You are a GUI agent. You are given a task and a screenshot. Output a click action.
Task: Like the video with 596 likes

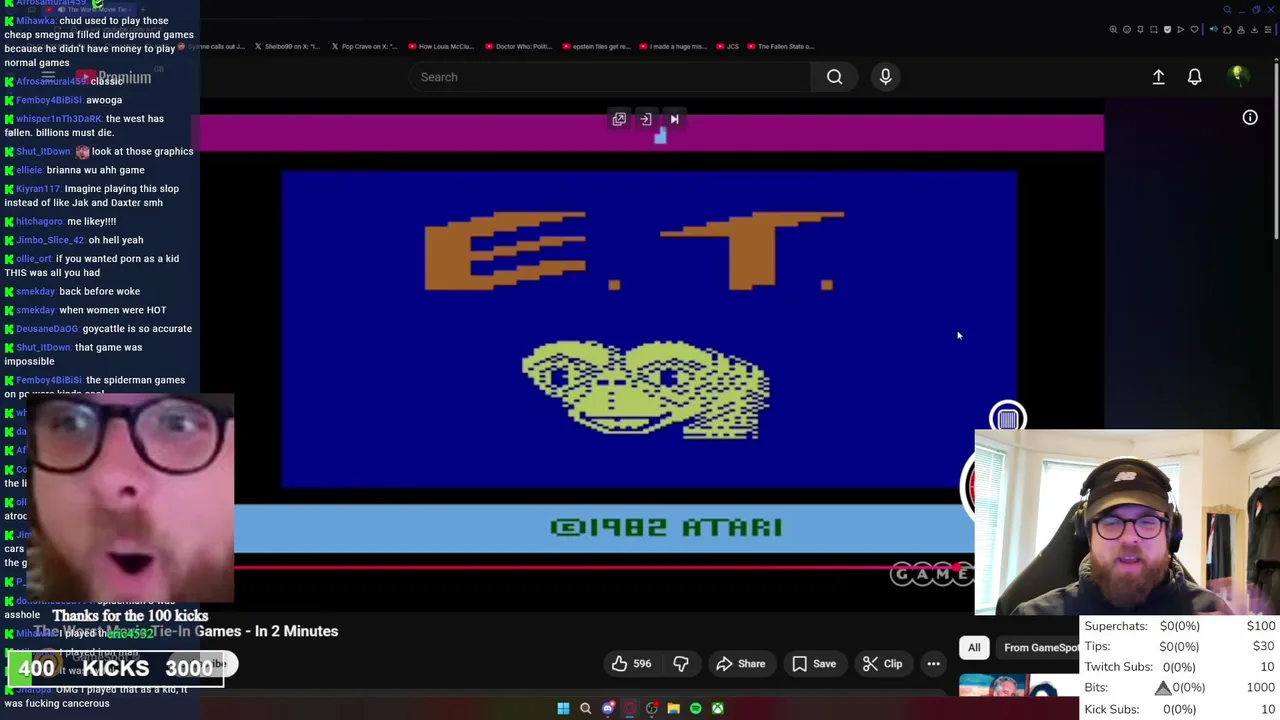coord(632,664)
